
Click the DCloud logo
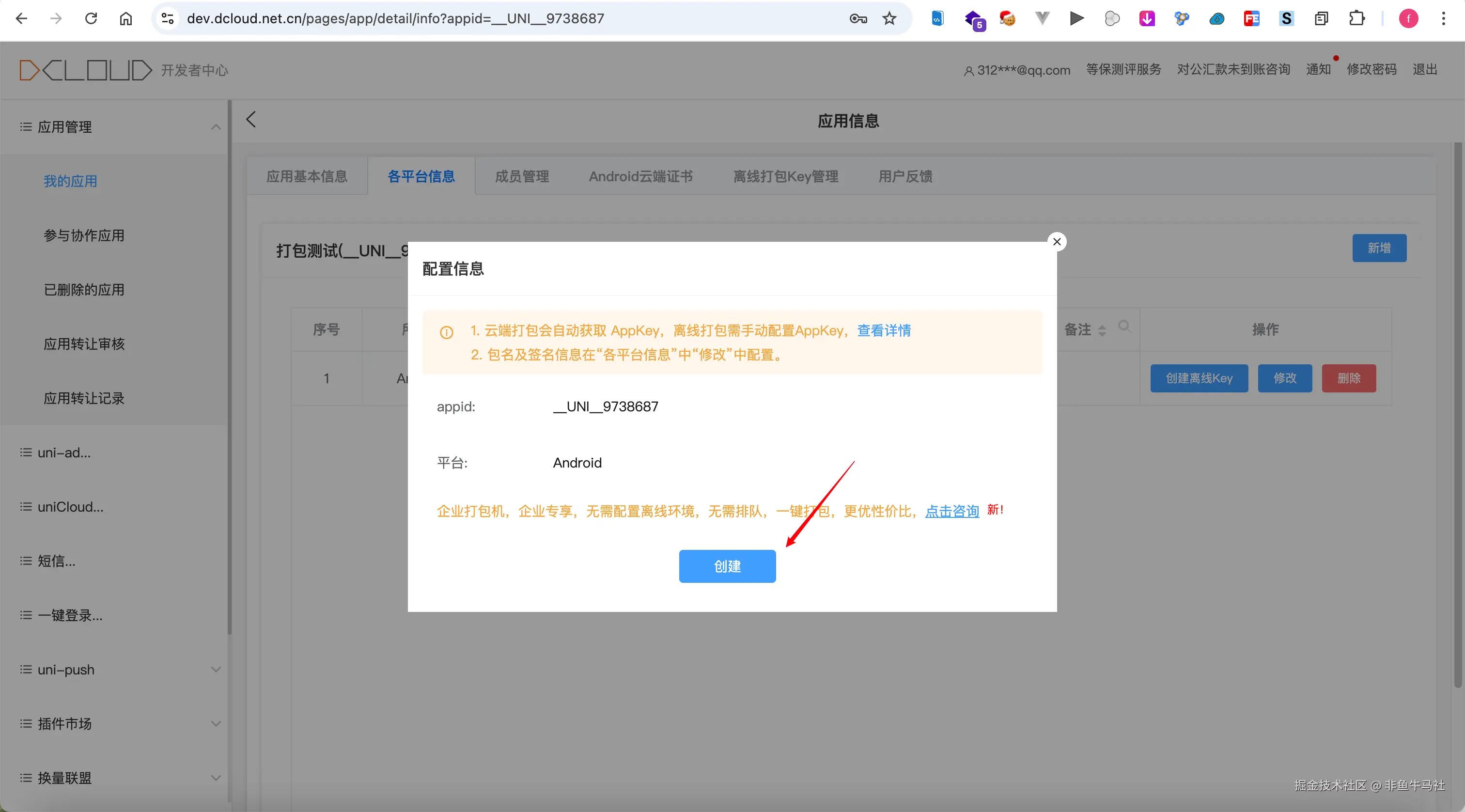point(85,70)
